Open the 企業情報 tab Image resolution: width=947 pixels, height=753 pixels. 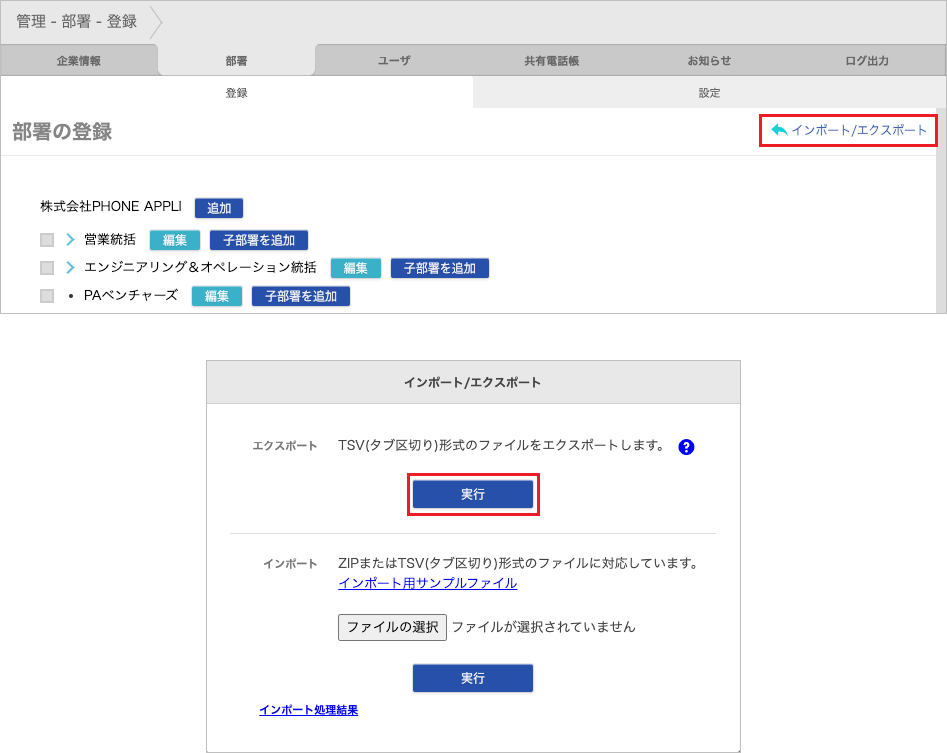pos(79,60)
